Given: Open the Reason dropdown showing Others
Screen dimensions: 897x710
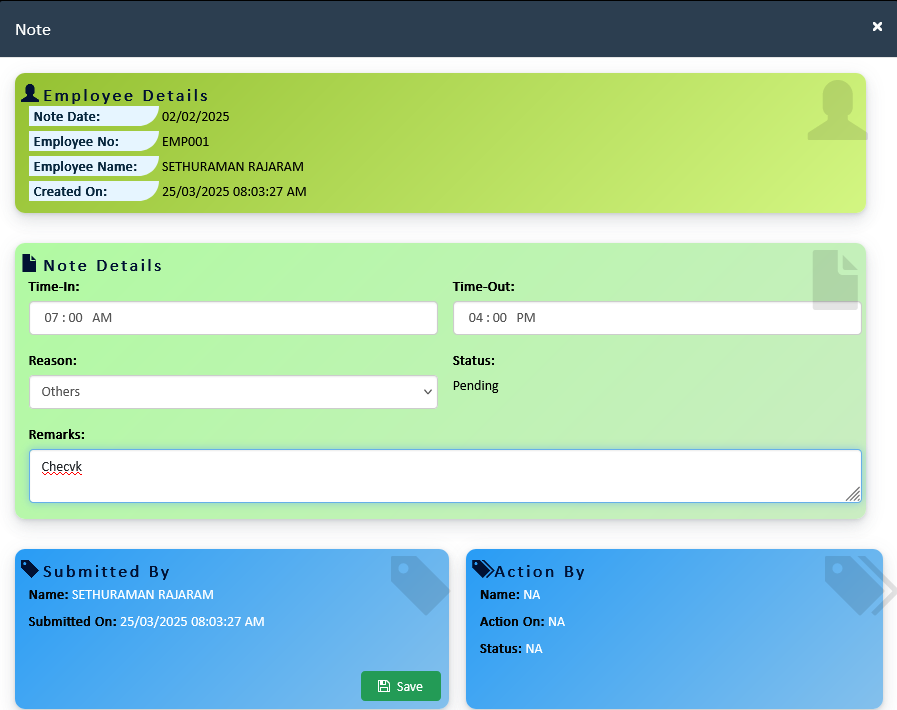Looking at the screenshot, I should pos(233,392).
